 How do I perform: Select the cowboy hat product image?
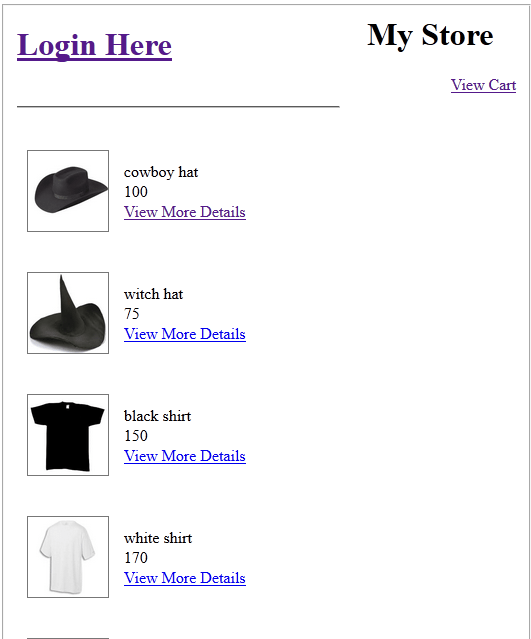click(68, 191)
